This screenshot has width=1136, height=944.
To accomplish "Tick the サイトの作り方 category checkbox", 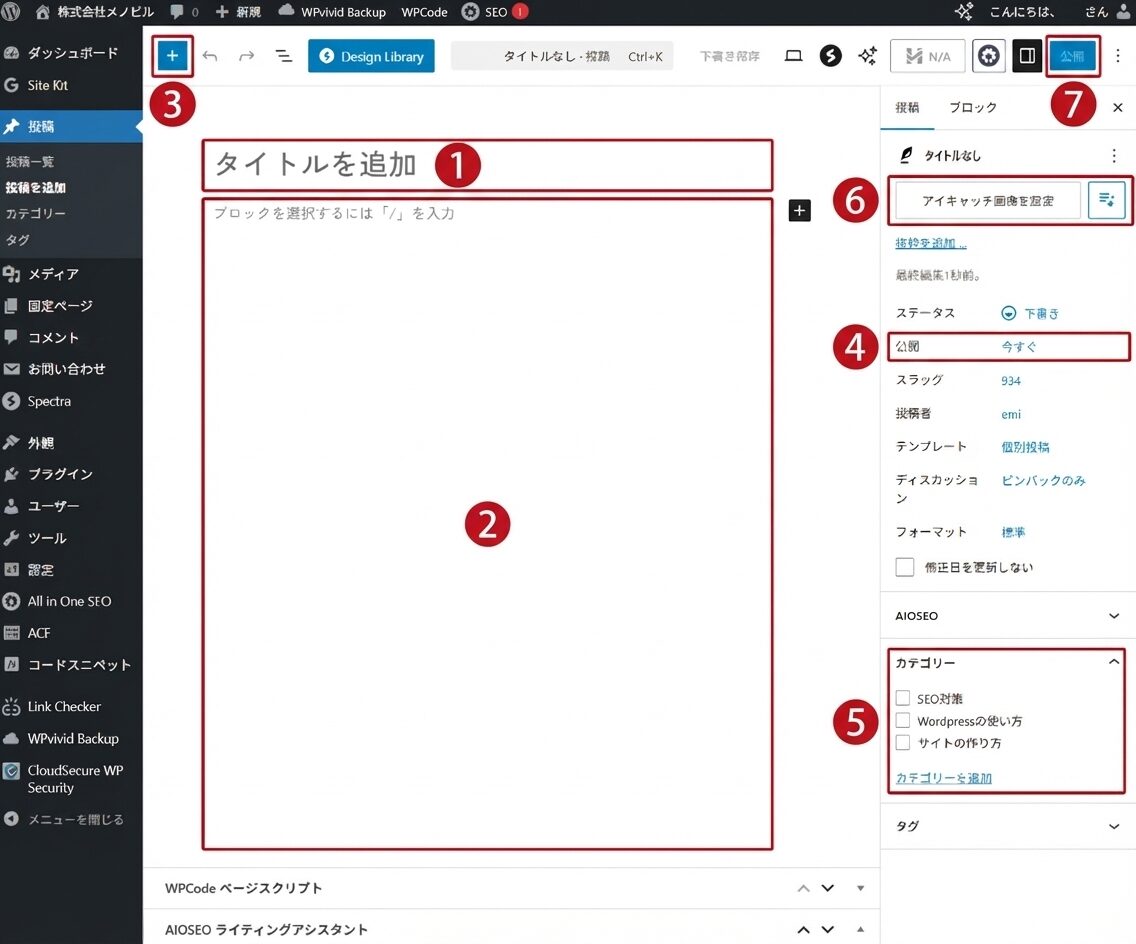I will point(903,742).
